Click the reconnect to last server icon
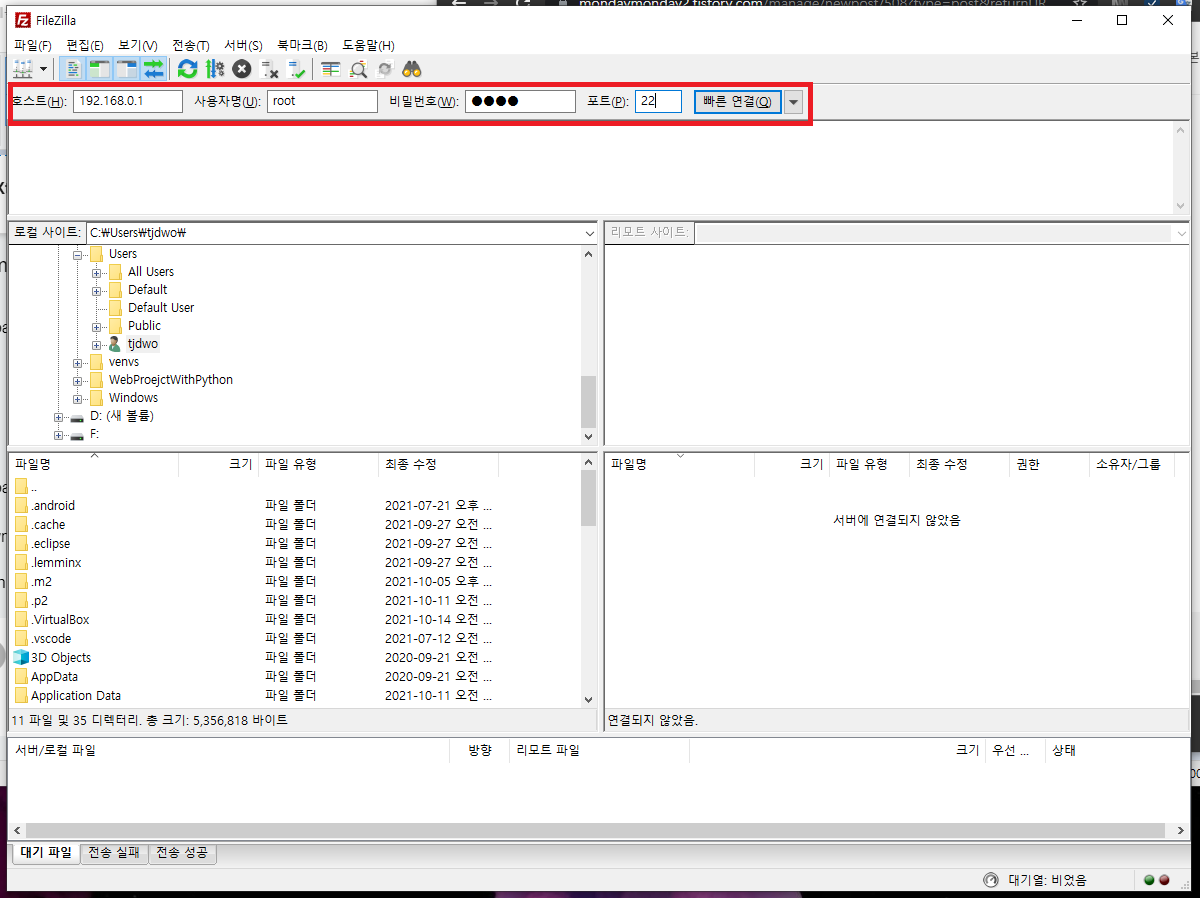 [296, 69]
